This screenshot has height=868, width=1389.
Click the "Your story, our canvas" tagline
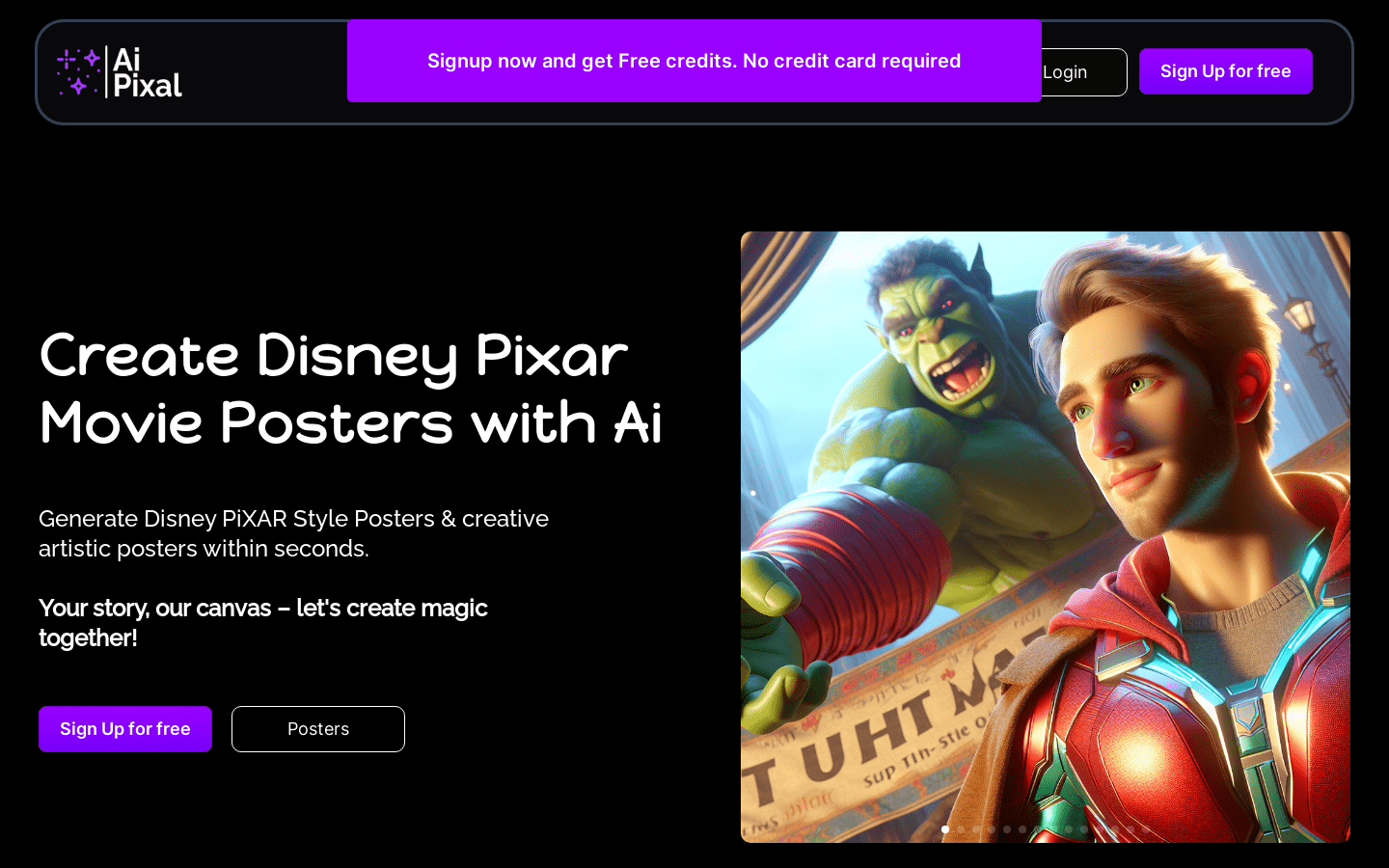tap(263, 623)
